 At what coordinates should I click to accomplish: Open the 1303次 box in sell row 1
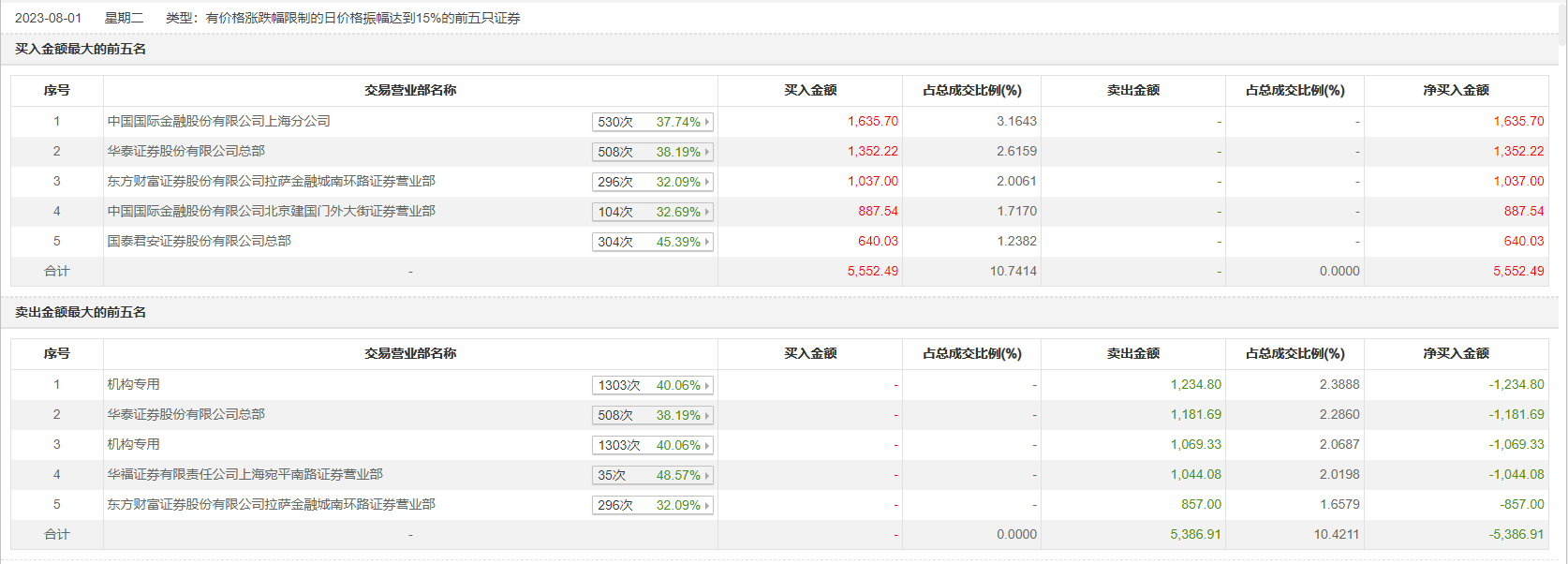(652, 385)
